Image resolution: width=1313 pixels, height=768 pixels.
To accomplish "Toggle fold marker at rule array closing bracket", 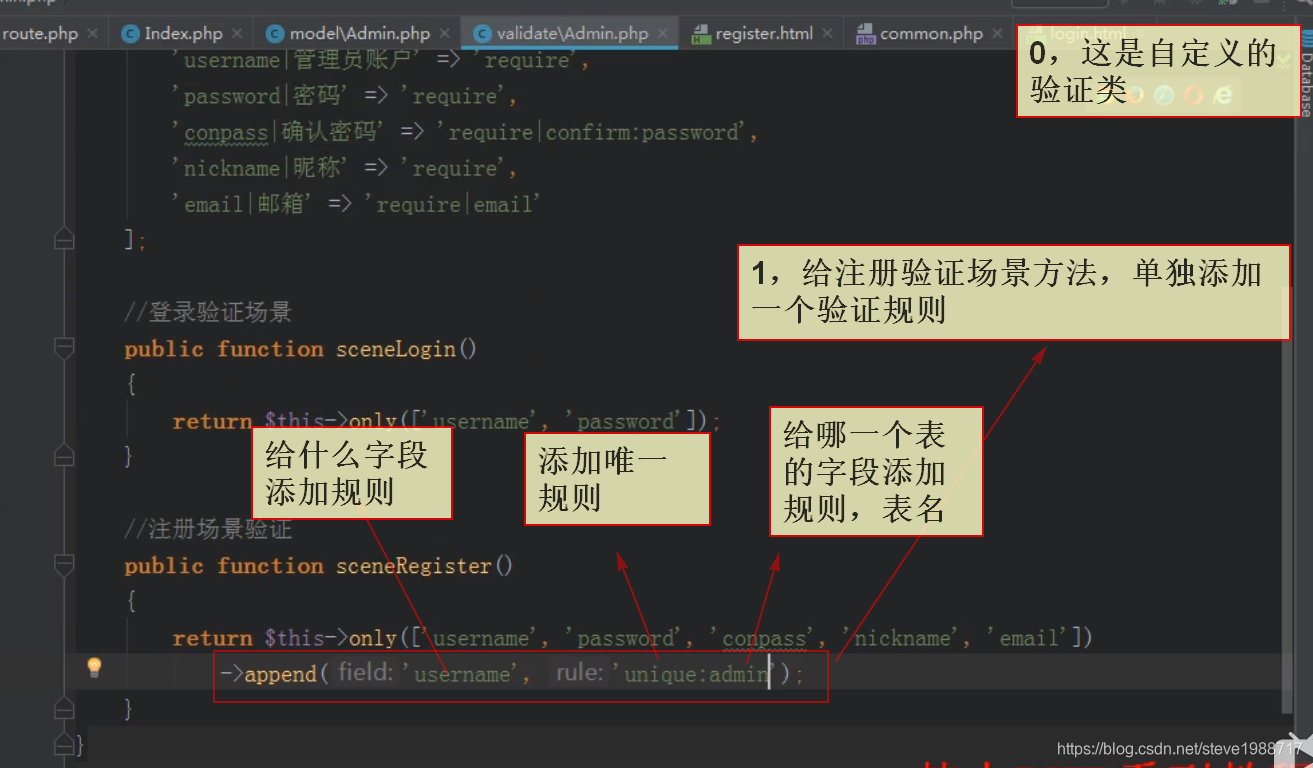I will [64, 240].
